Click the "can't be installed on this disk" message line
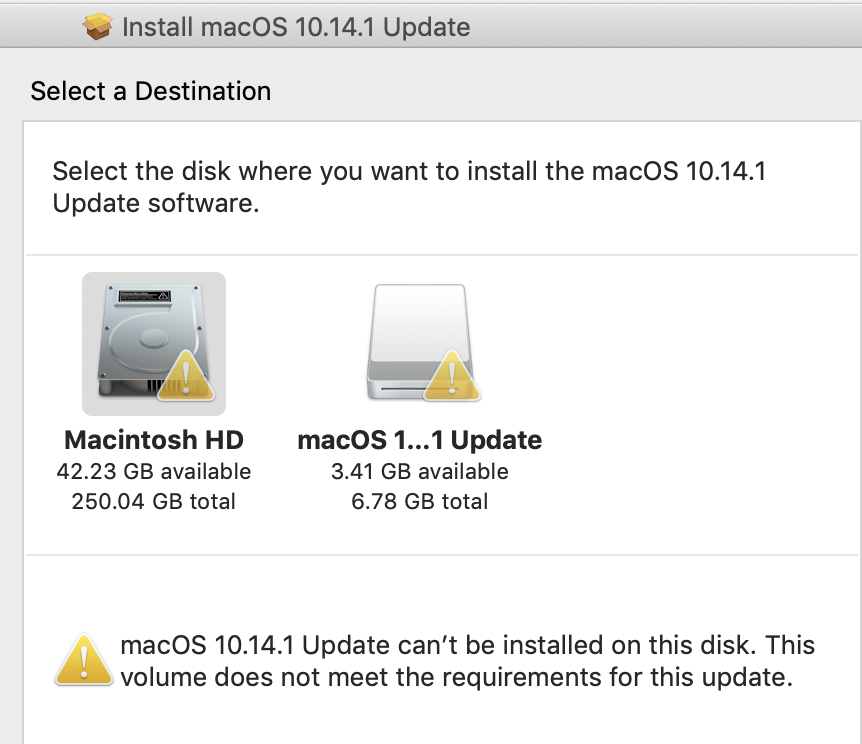The height and width of the screenshot is (744, 862). (x=468, y=645)
